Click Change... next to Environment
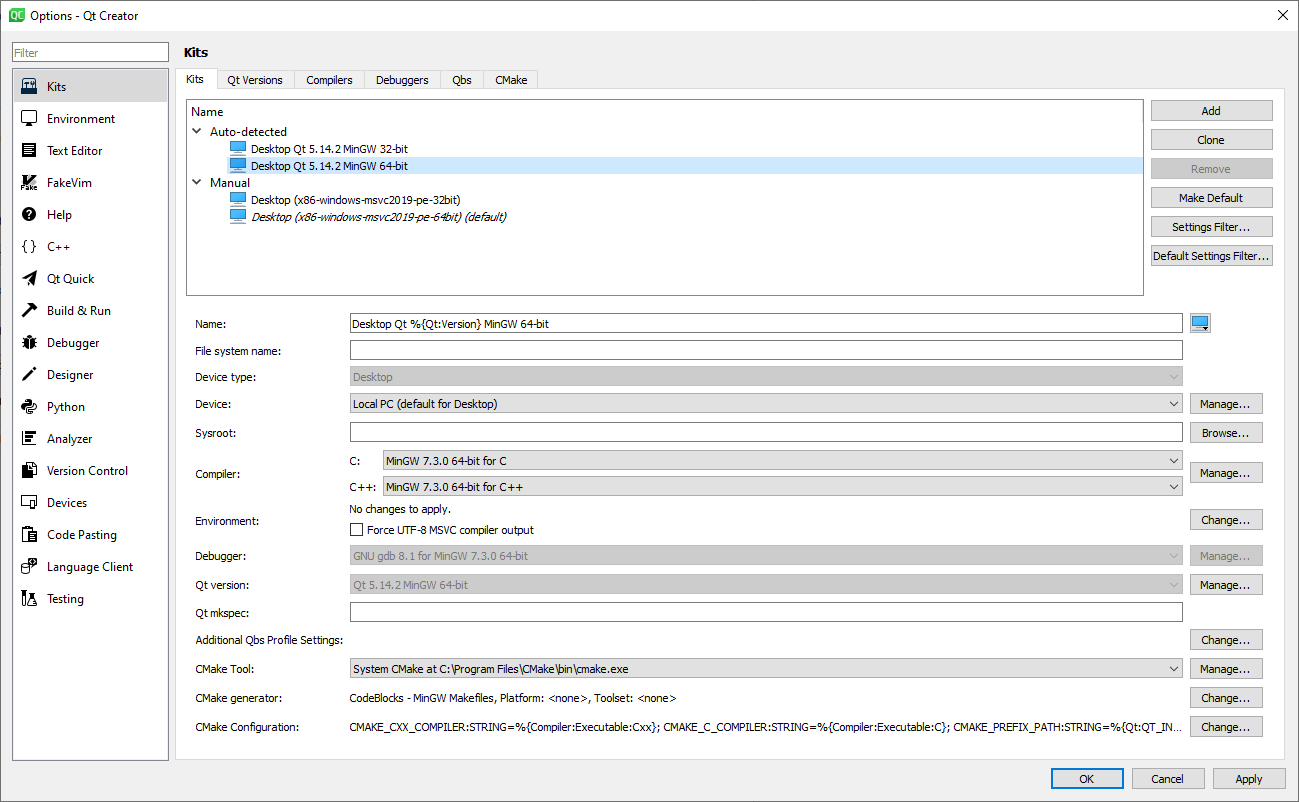Screen dimensions: 1299x802 pos(1226,520)
